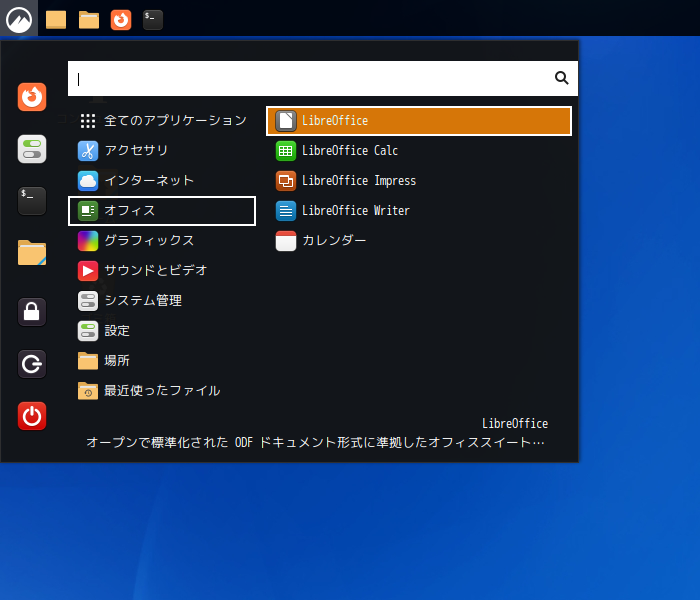Open 最近使ったファイル recent files
The width and height of the screenshot is (700, 600).
tap(162, 391)
